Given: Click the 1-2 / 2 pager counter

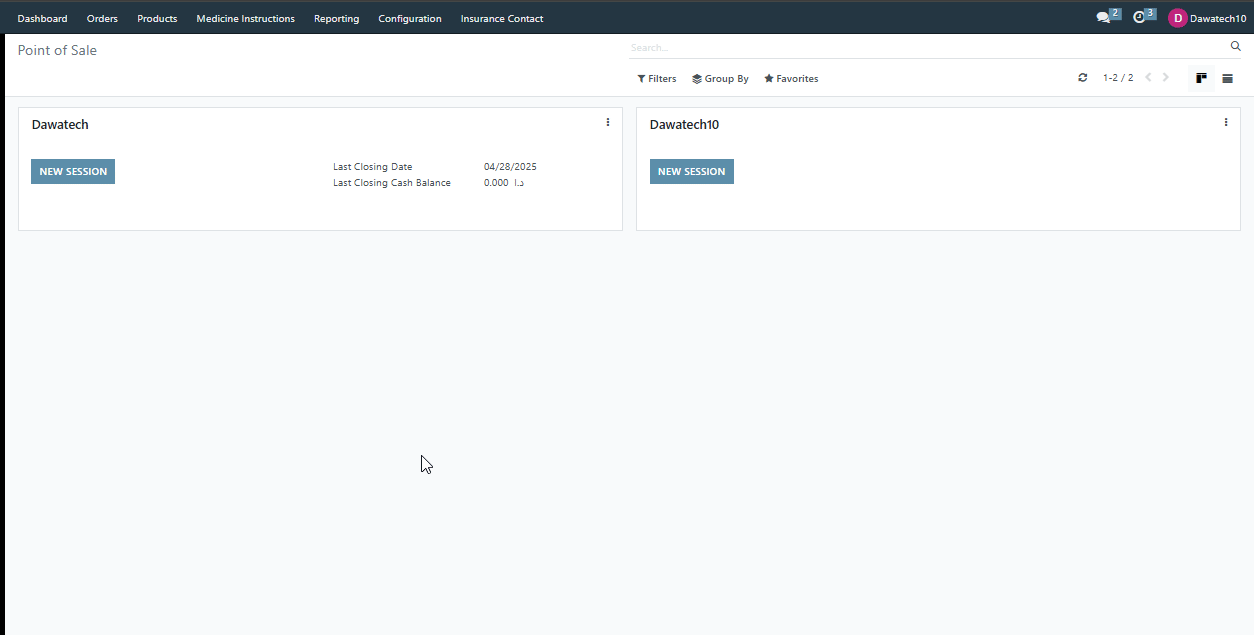Looking at the screenshot, I should pos(1118,78).
